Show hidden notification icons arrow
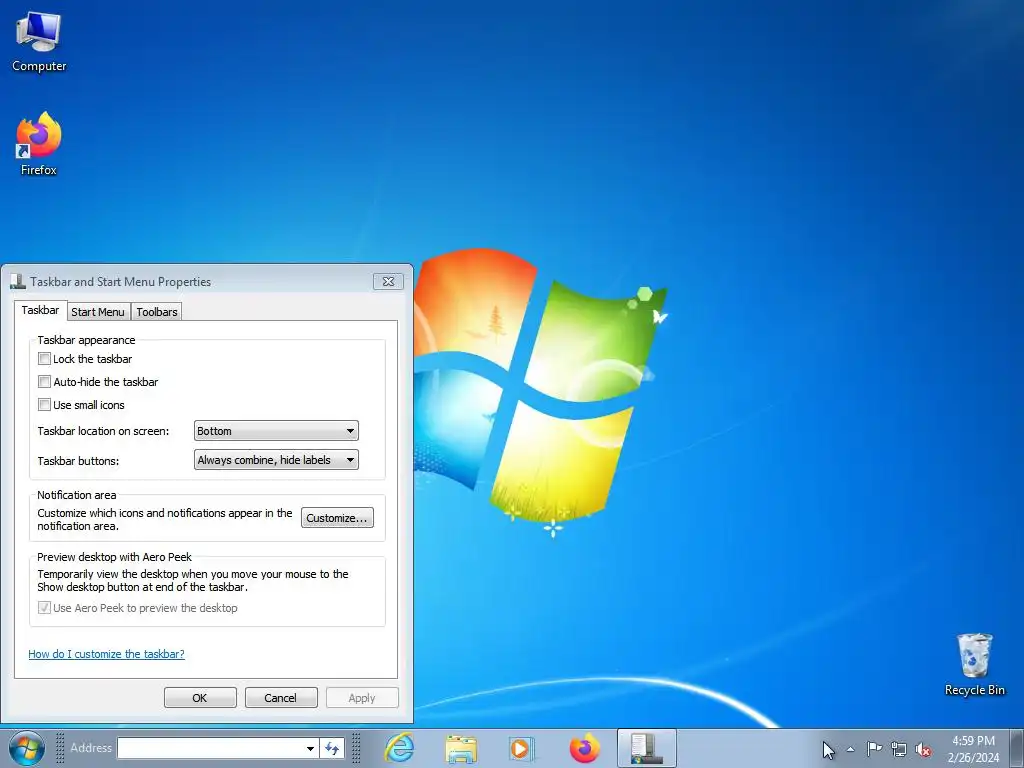Image resolution: width=1024 pixels, height=768 pixels. (850, 749)
